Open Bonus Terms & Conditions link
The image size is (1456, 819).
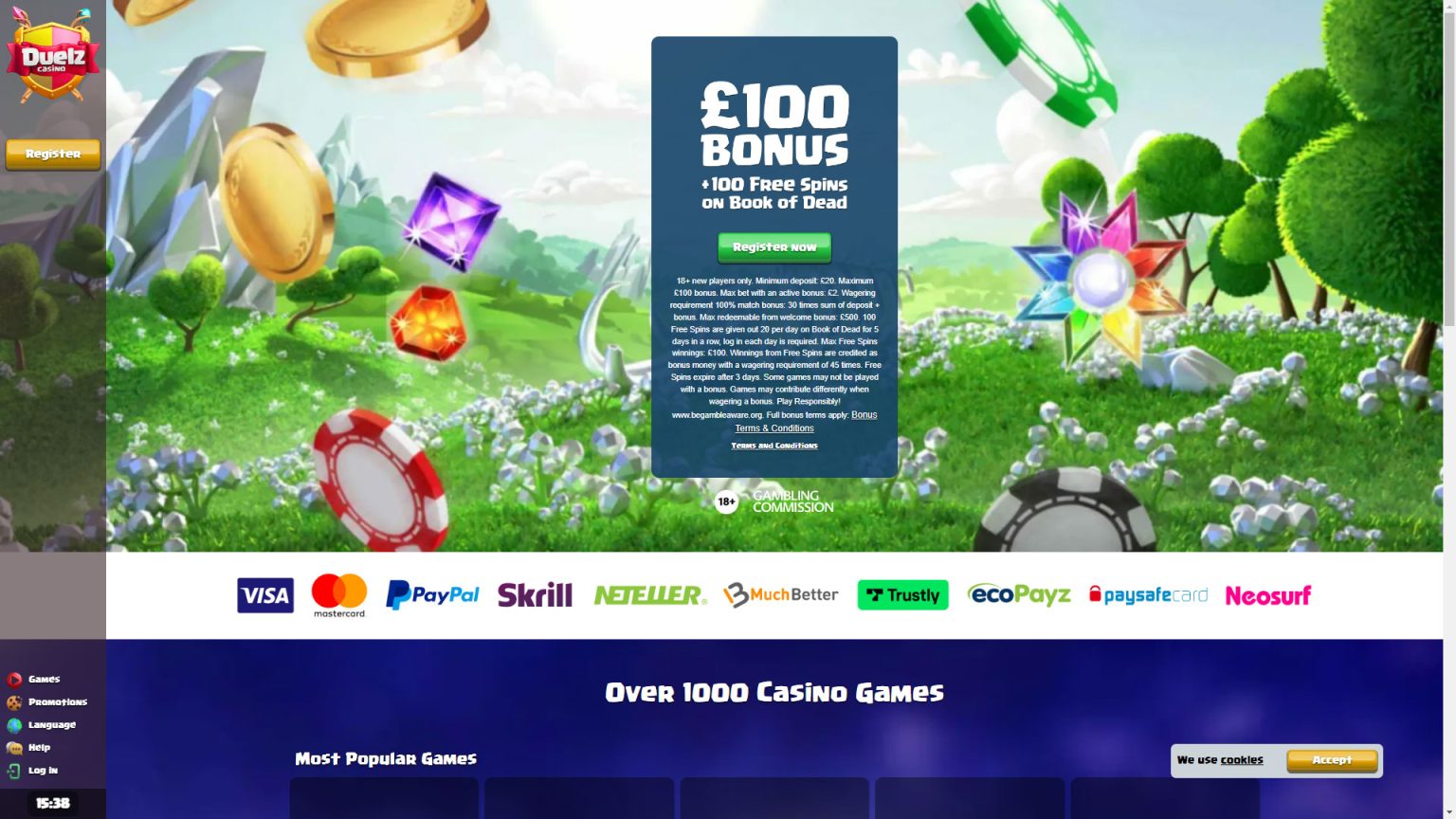[805, 422]
